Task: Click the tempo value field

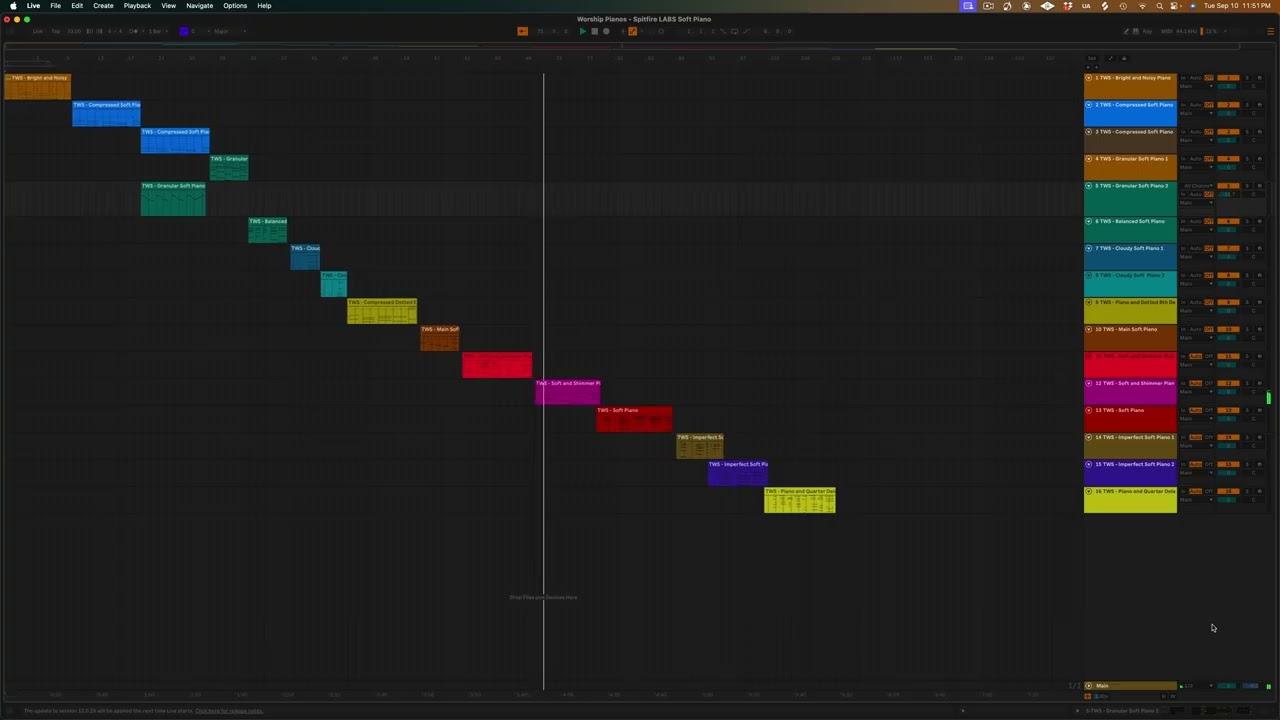Action: coord(74,31)
